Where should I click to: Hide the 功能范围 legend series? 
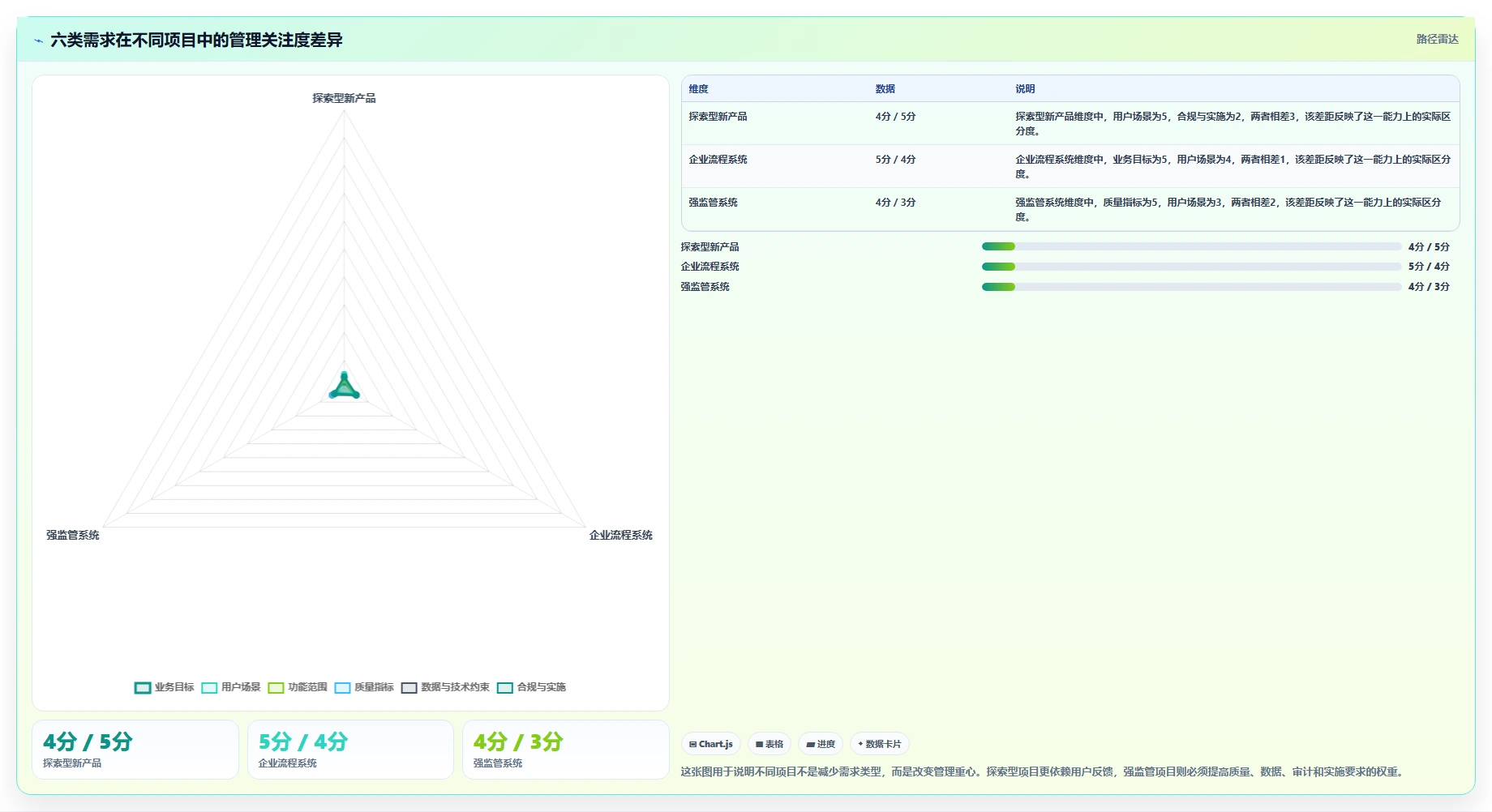tap(298, 687)
